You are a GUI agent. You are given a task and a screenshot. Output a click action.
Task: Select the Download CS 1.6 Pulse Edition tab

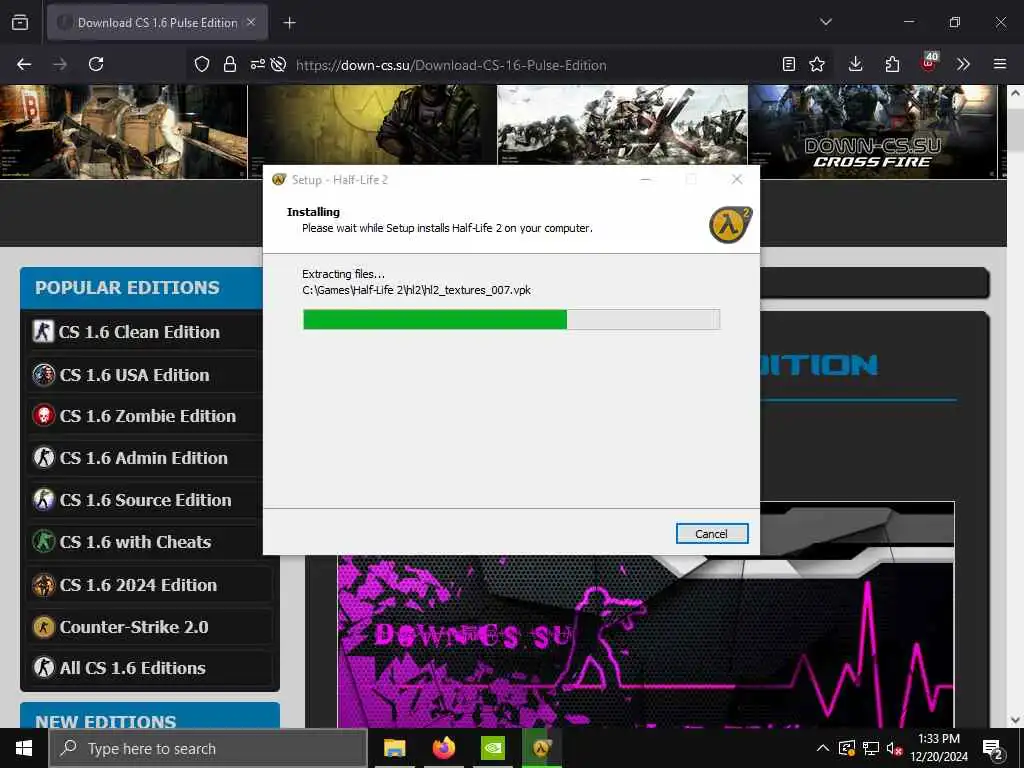157,23
